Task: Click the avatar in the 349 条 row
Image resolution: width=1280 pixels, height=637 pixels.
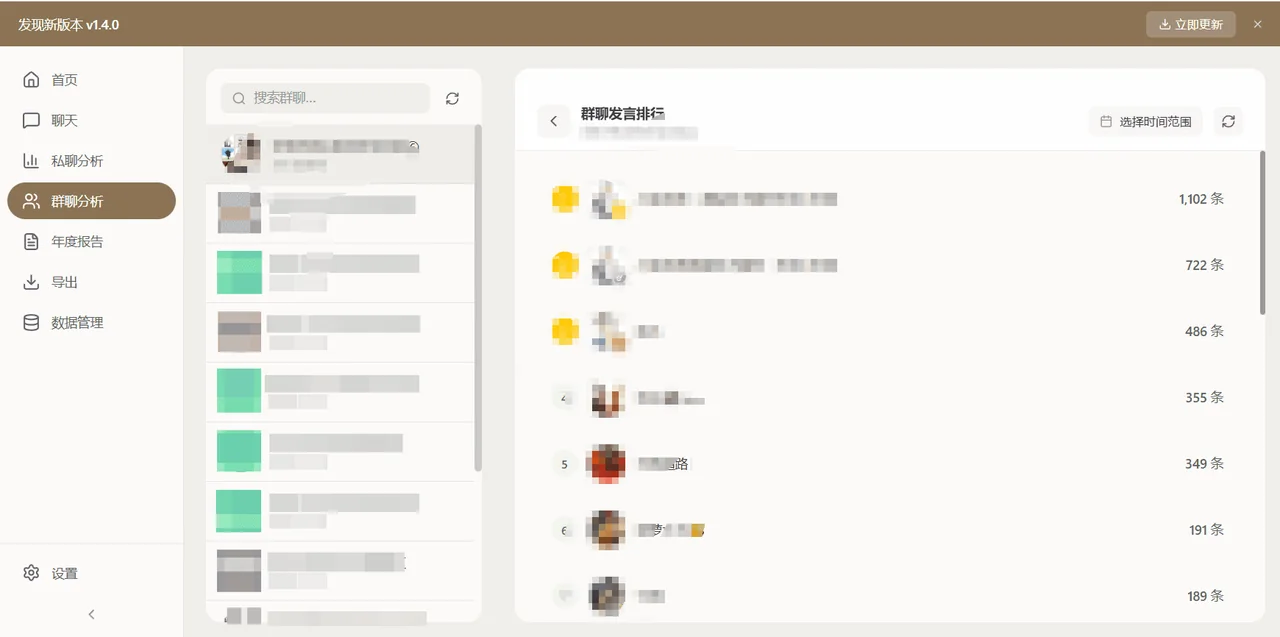Action: [608, 464]
